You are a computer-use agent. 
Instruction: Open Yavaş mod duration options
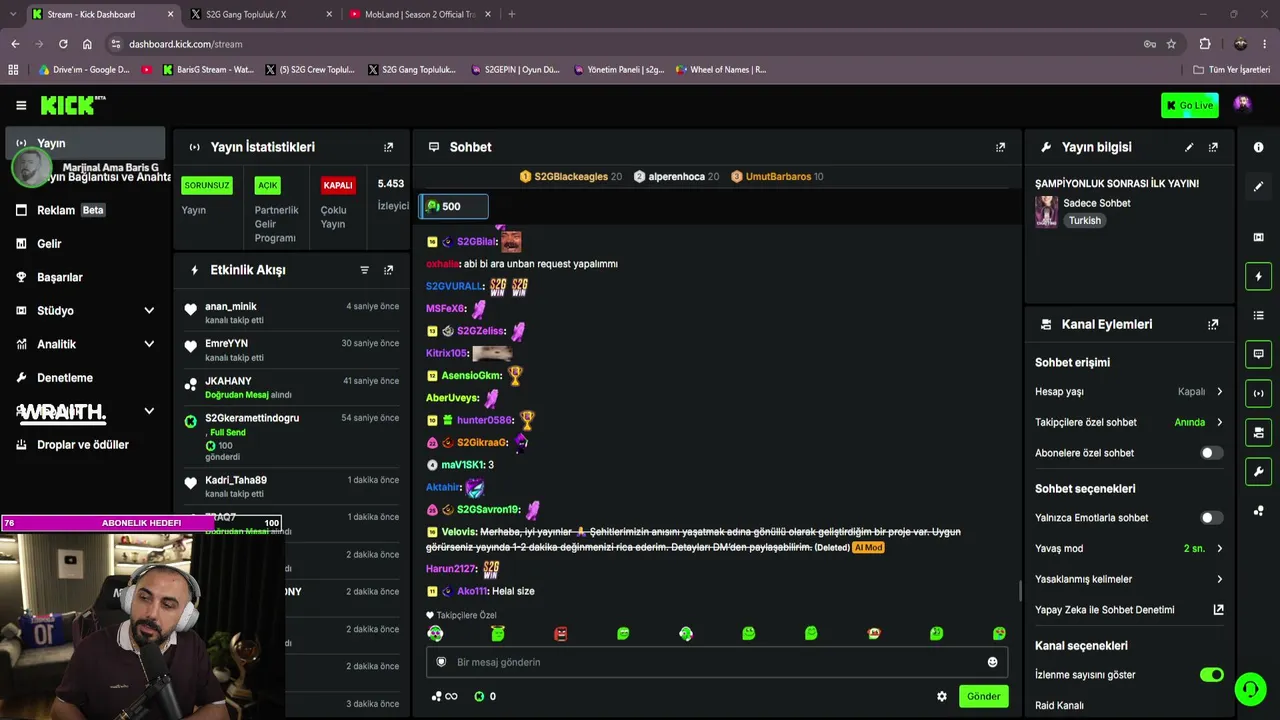point(1129,548)
